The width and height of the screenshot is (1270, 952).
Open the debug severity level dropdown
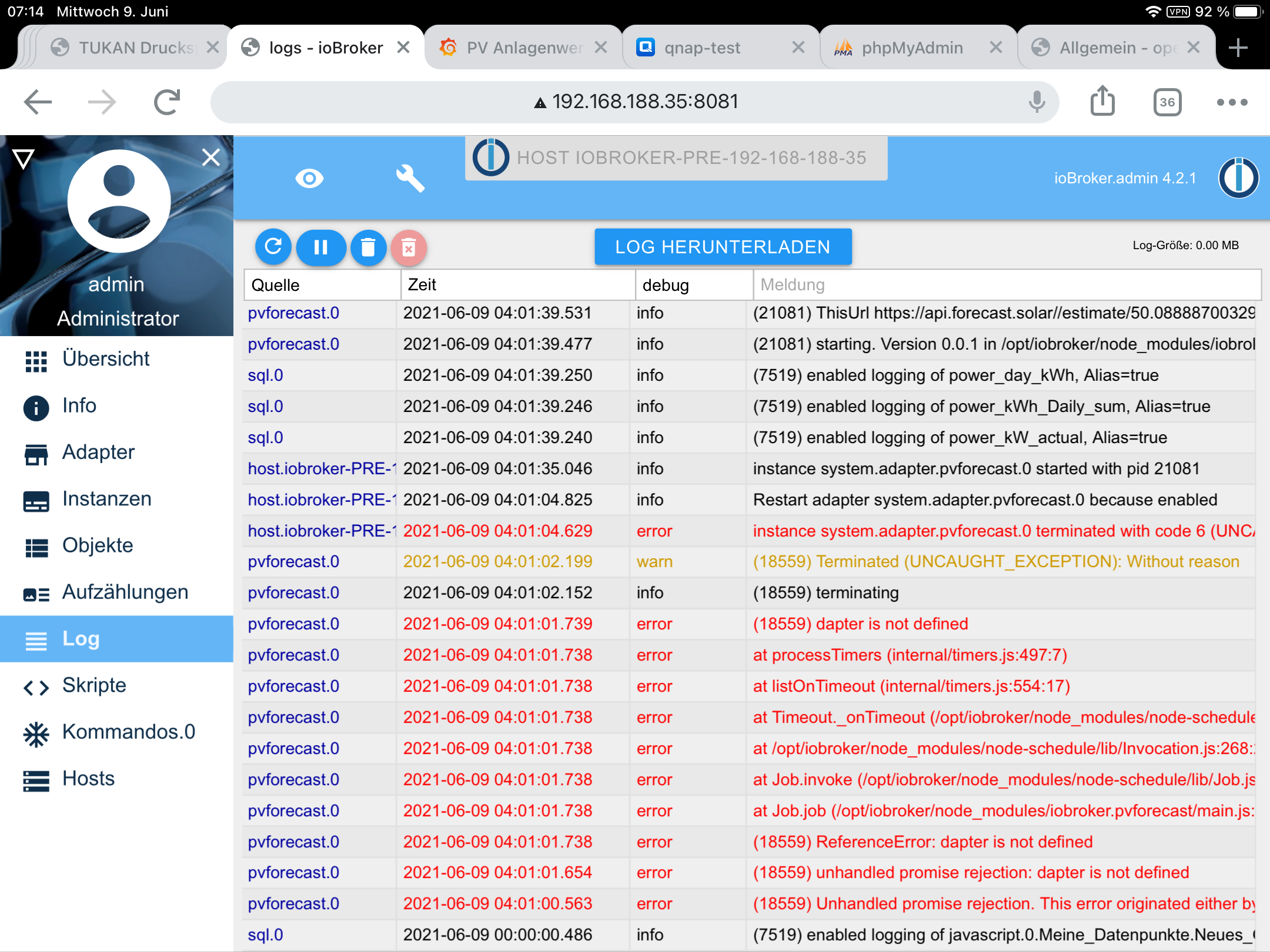pyautogui.click(x=694, y=285)
